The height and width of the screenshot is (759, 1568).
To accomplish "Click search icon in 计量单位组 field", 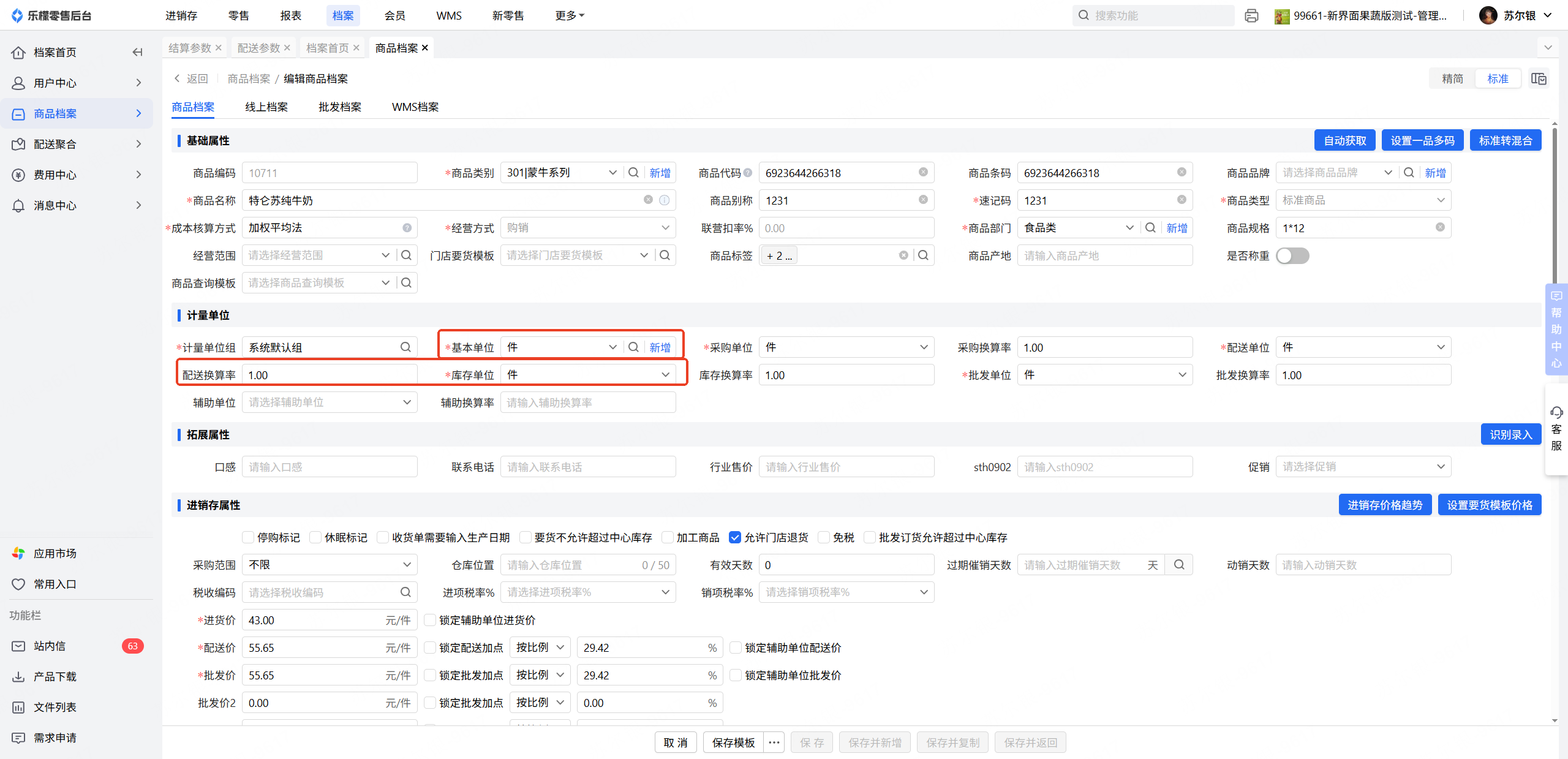I will point(405,347).
